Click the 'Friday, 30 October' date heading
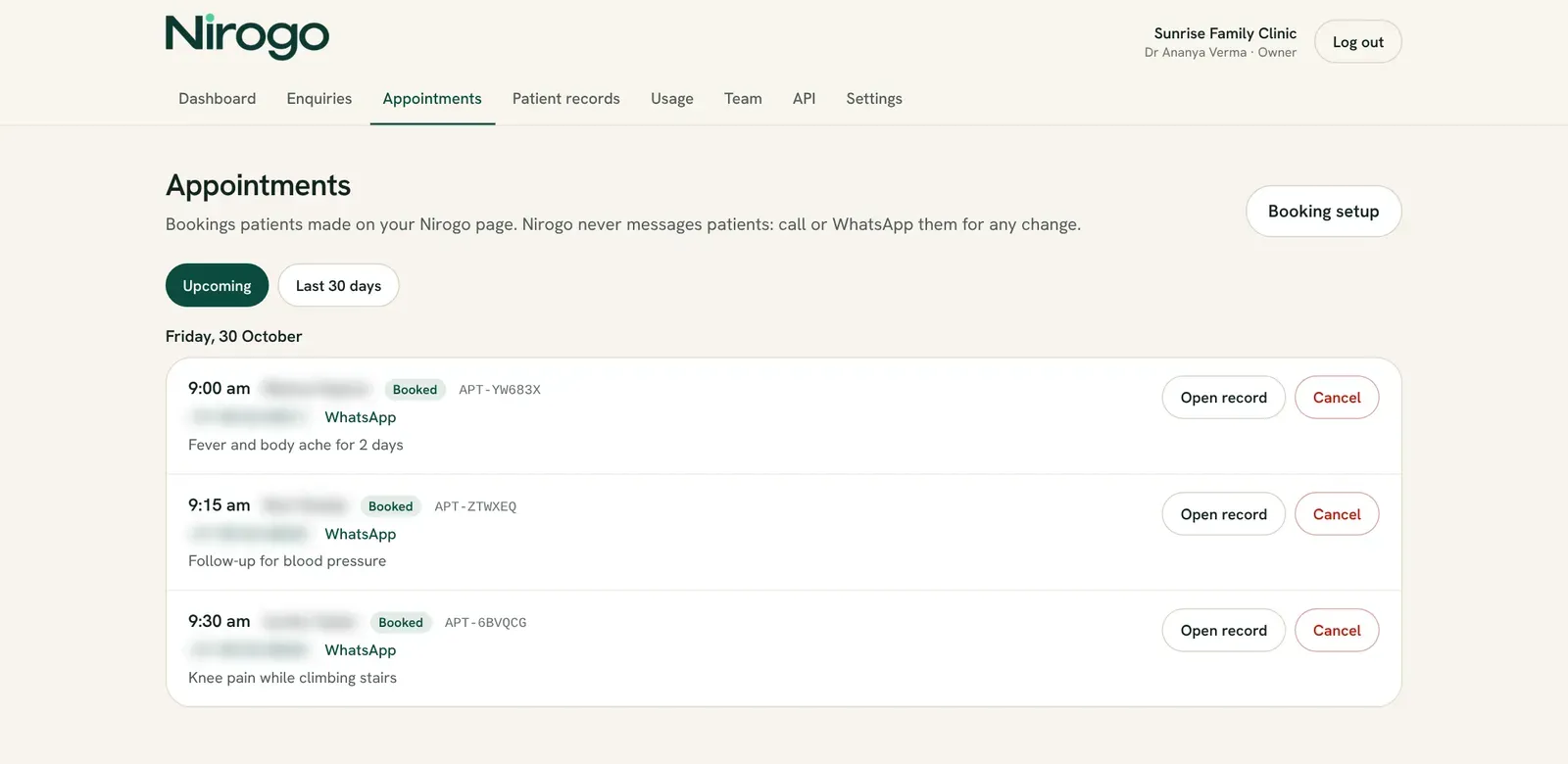The height and width of the screenshot is (764, 1568). point(233,336)
